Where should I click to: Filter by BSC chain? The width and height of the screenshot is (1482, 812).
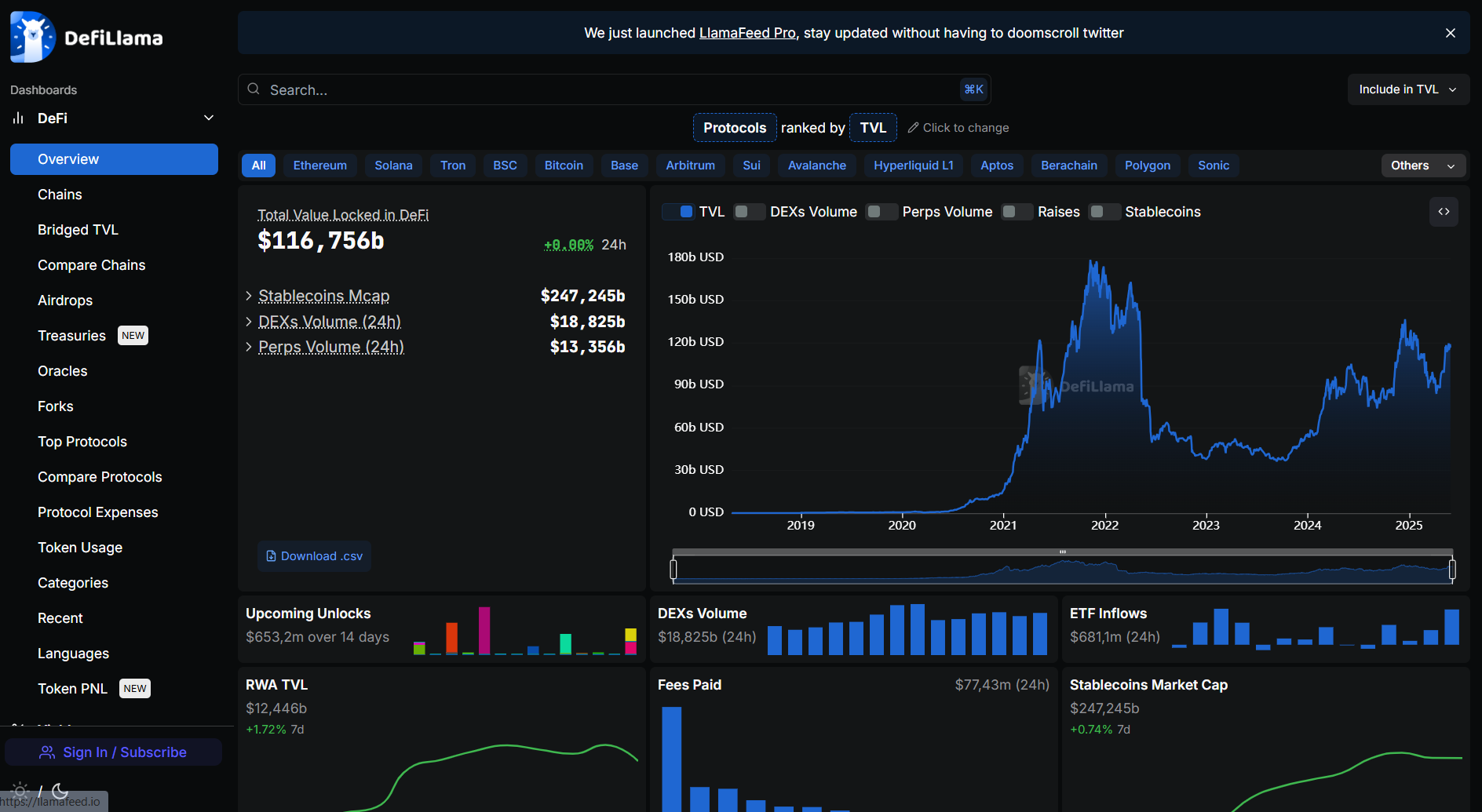[505, 166]
